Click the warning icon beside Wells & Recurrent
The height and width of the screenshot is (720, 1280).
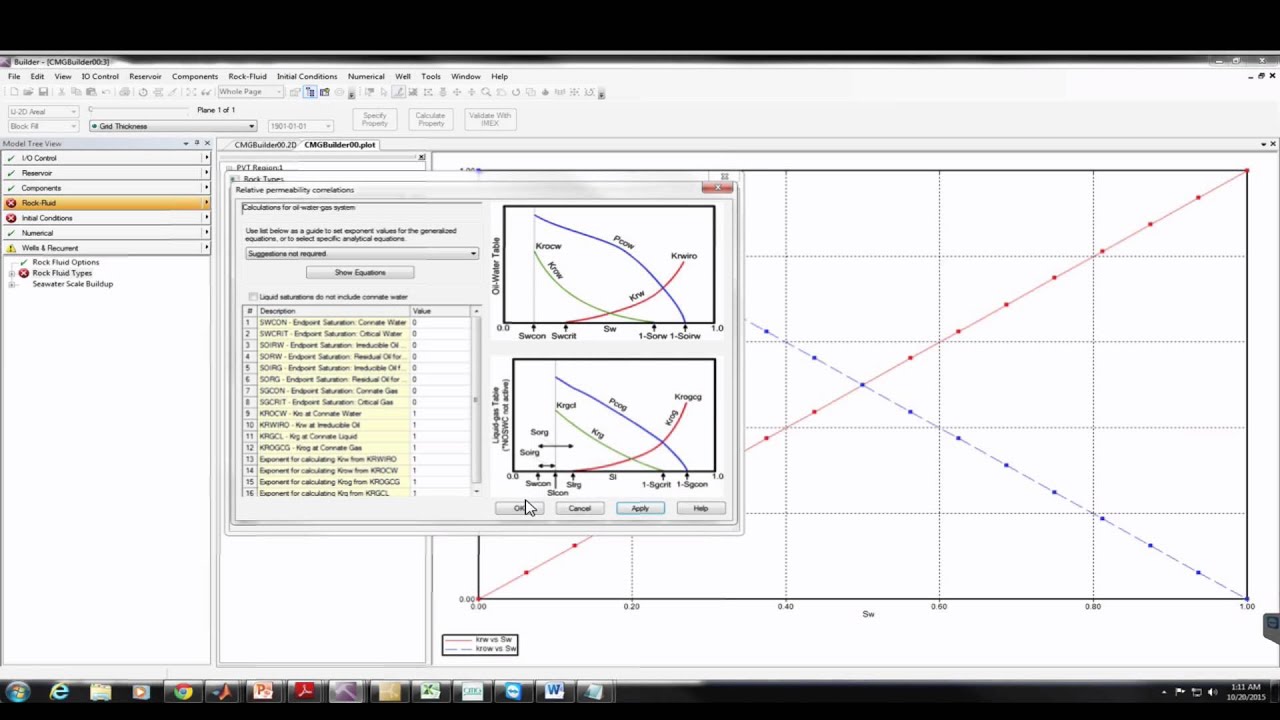[x=11, y=248]
